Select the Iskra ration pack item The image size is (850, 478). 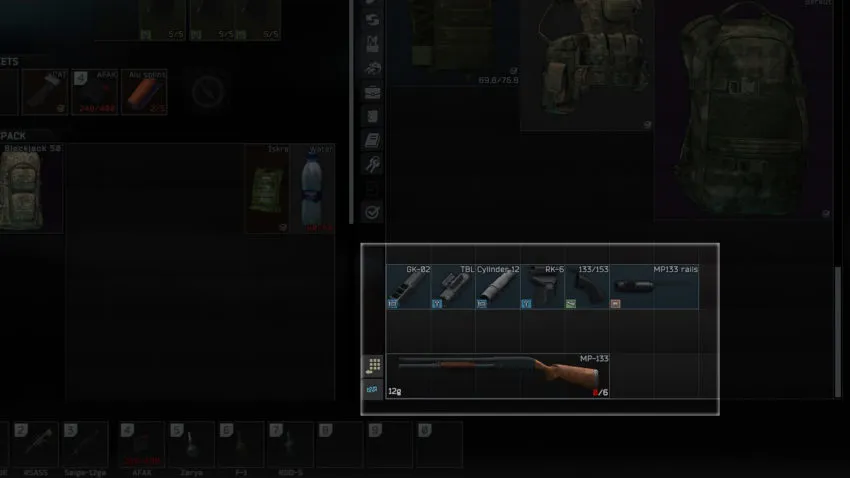(267, 189)
